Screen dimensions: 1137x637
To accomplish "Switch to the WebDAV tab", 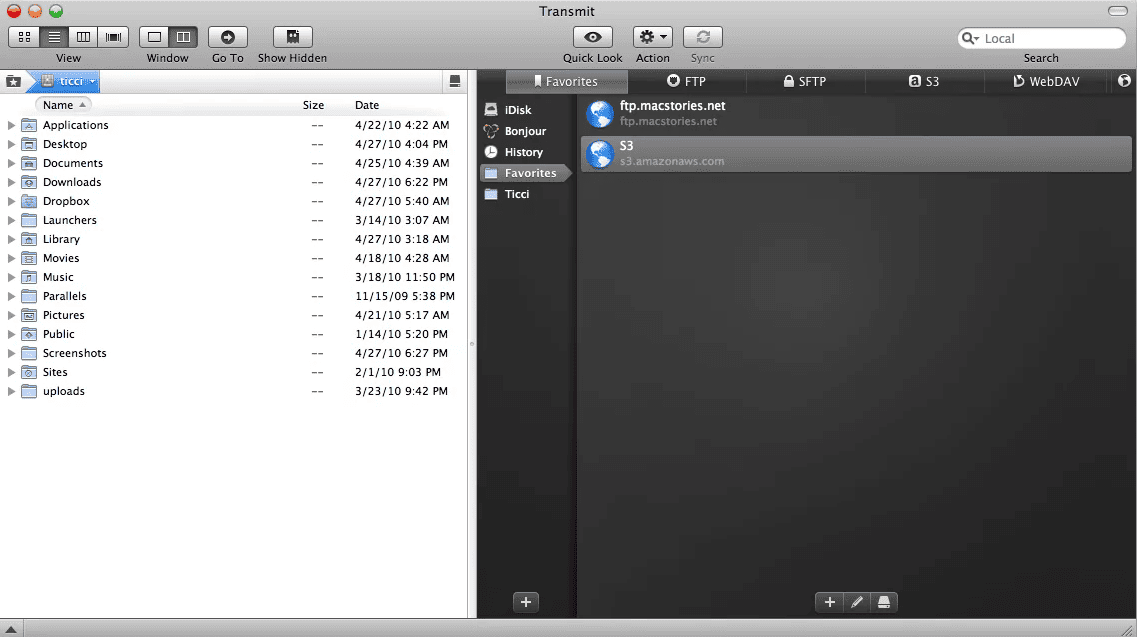I will coord(1046,81).
